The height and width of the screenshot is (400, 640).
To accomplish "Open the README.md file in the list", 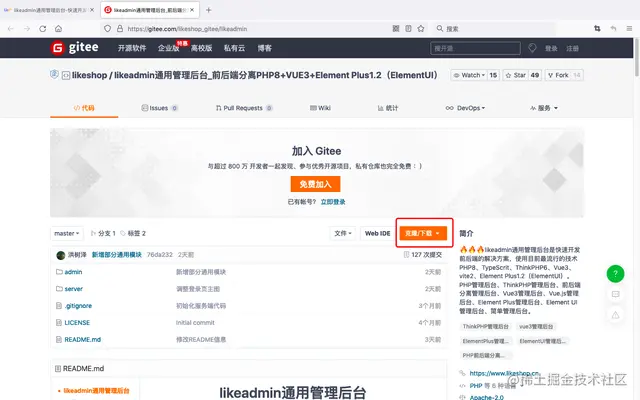I will click(83, 340).
